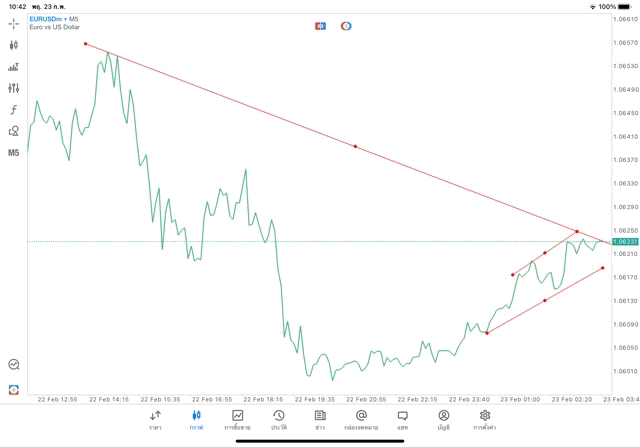Screen dimensions: 640x447
Task: Open chart settings sliders icon
Action: pos(13,88)
